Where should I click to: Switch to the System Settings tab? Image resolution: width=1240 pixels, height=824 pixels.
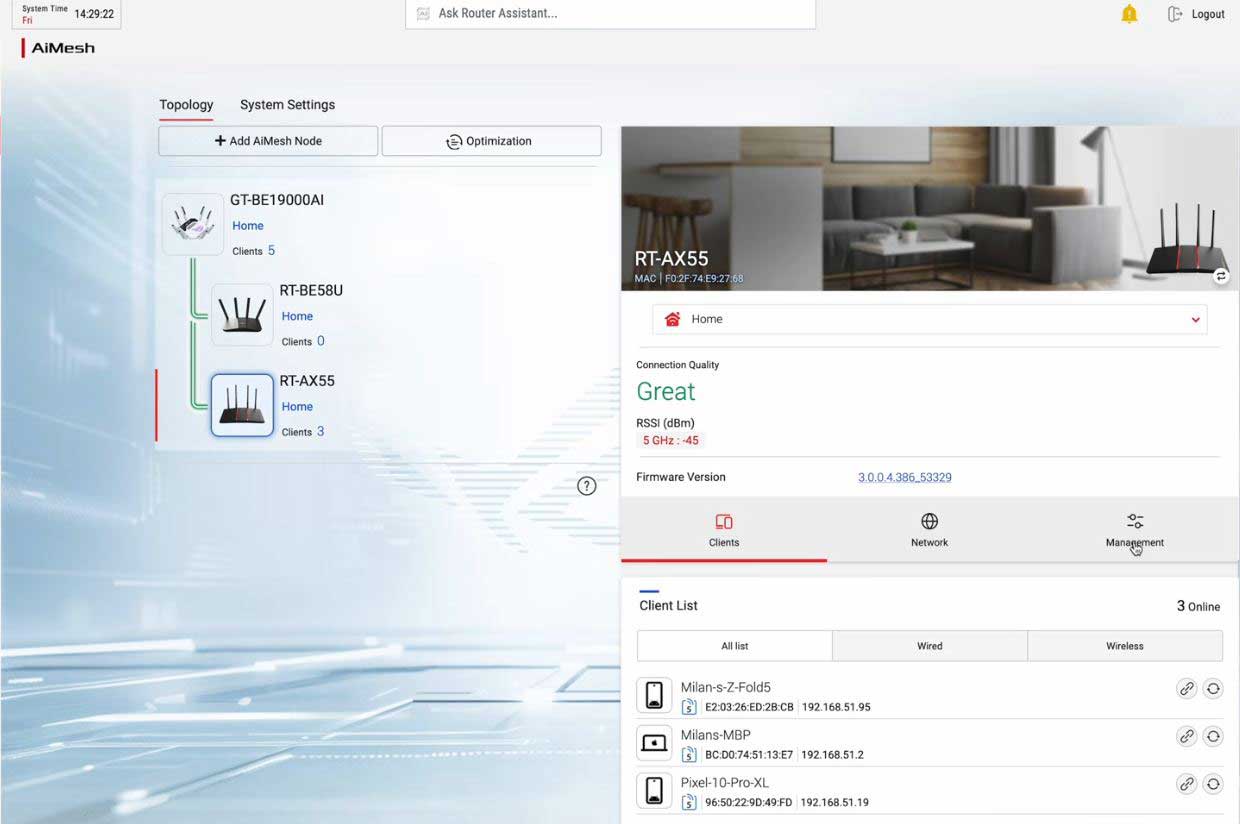(x=287, y=105)
